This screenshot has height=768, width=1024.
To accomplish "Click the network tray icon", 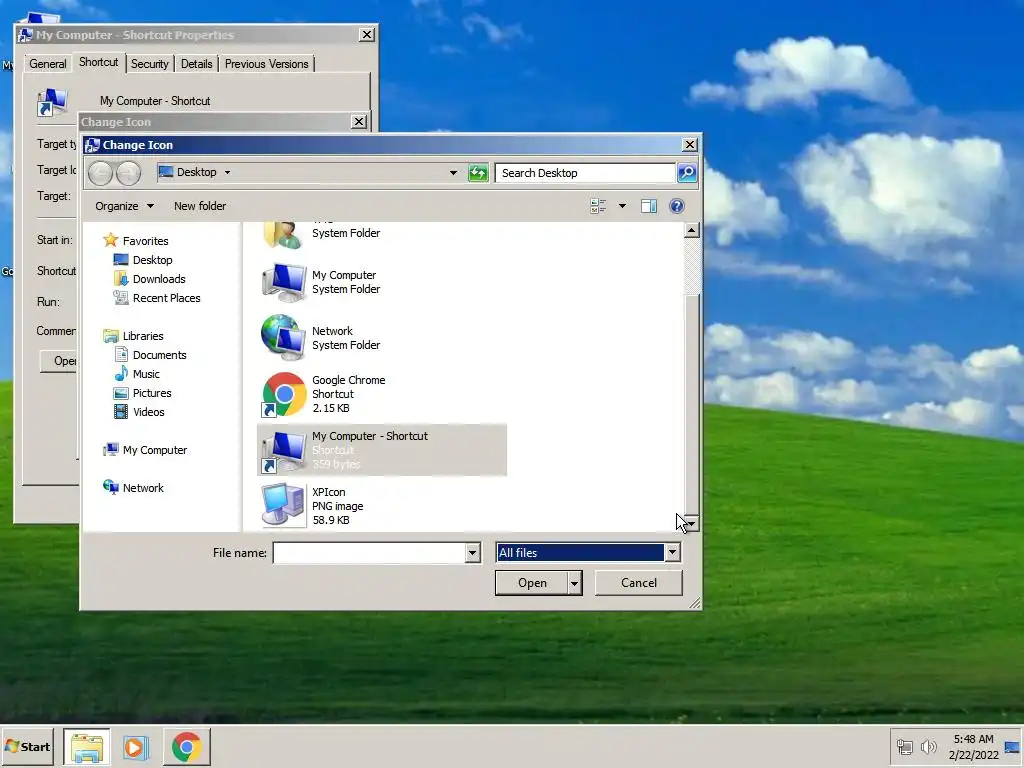I will coord(904,746).
